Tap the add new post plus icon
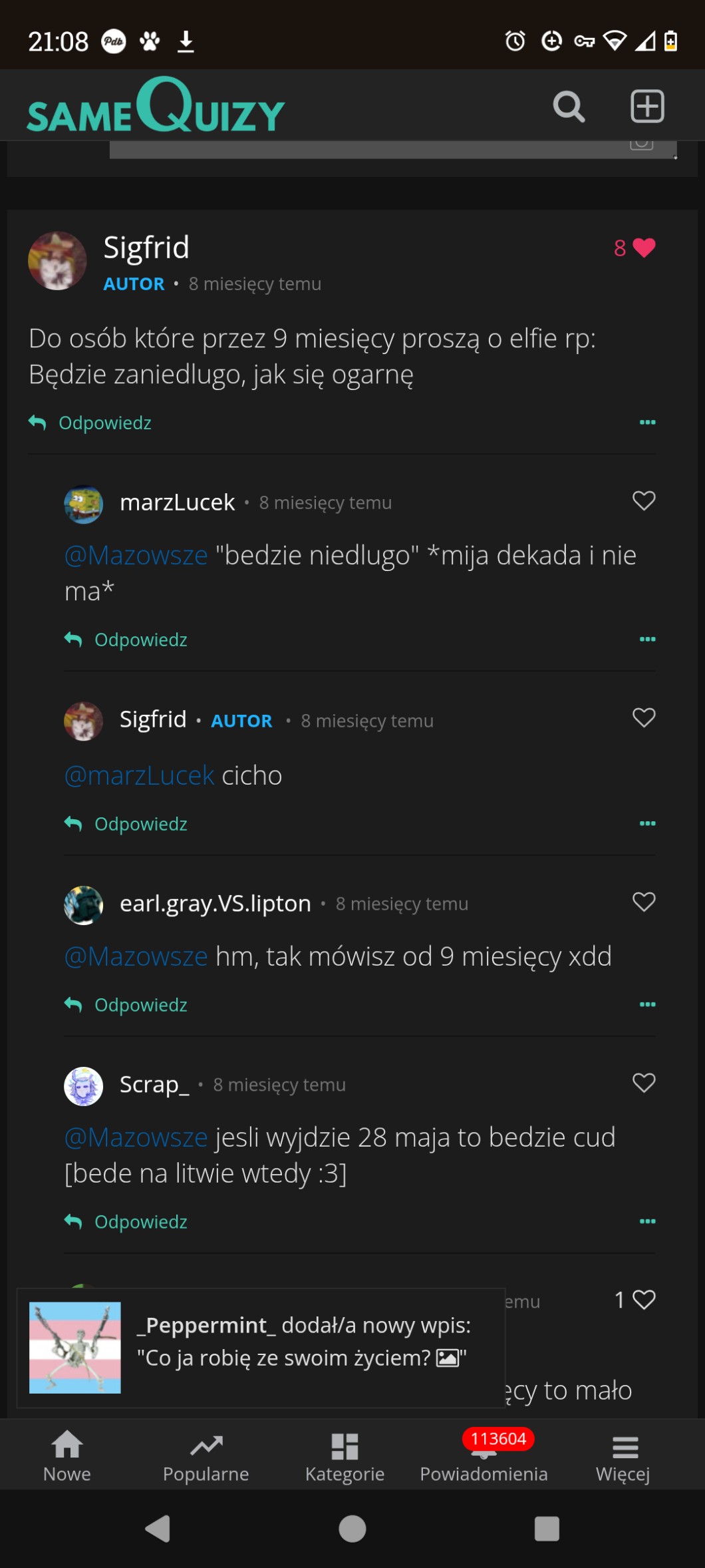 point(647,106)
